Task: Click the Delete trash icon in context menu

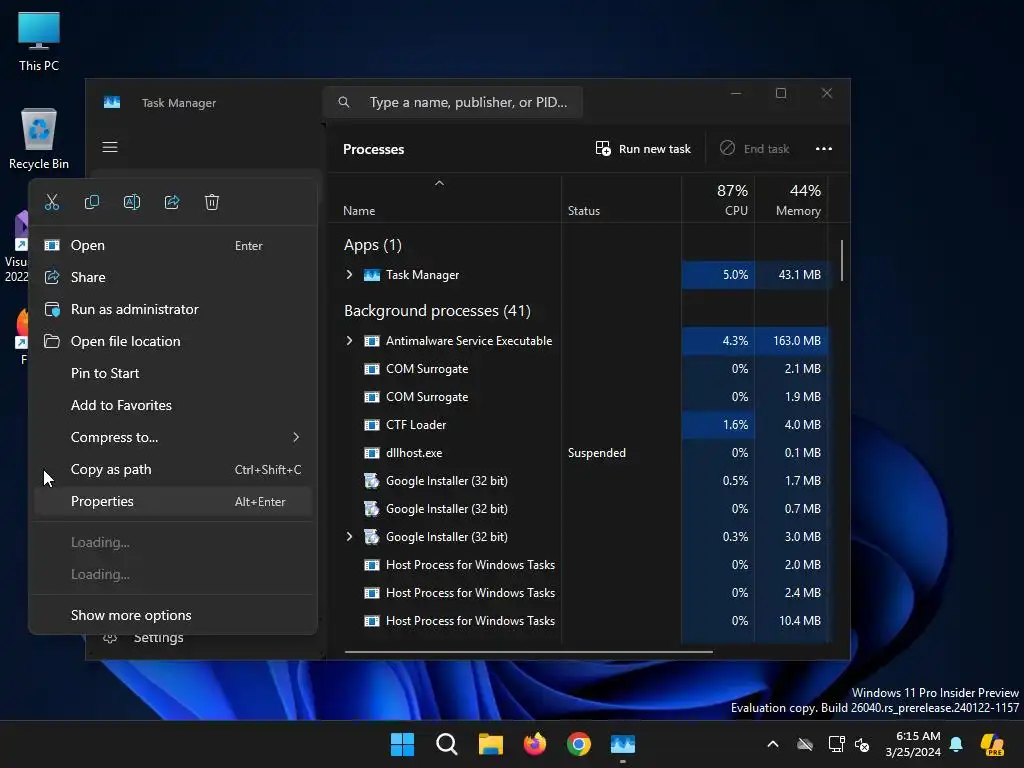Action: 212,202
